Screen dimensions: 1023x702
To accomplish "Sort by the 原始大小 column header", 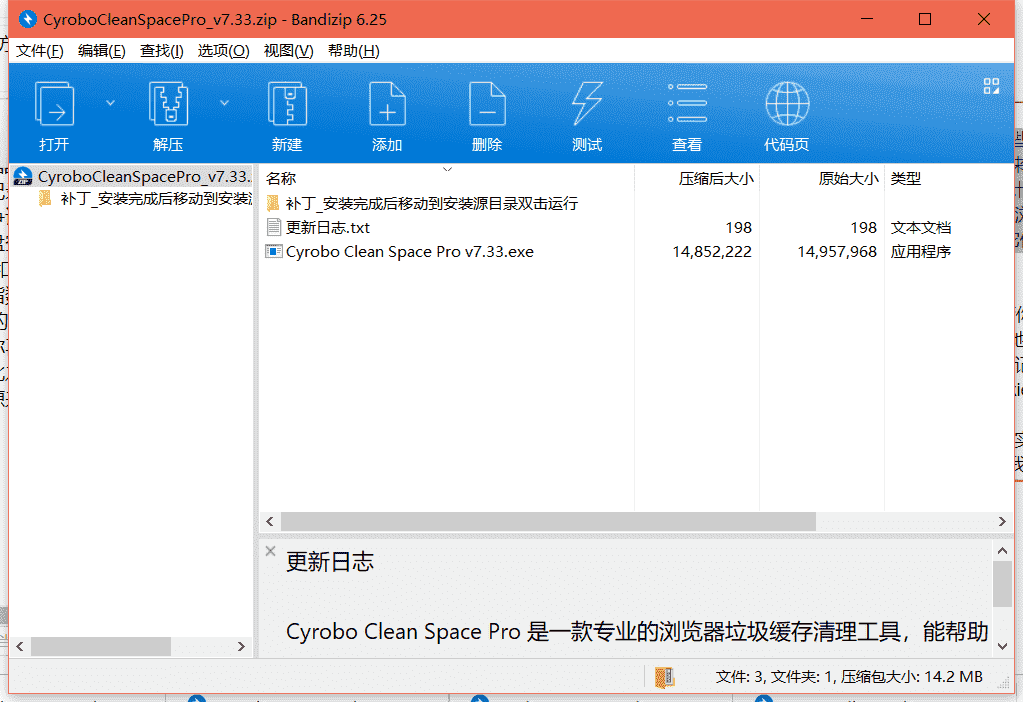I will click(x=848, y=179).
